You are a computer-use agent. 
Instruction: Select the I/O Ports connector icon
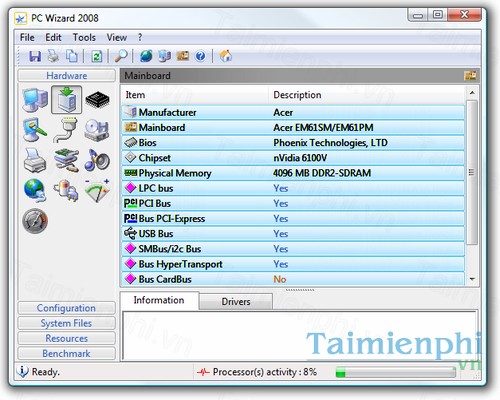pos(65,130)
